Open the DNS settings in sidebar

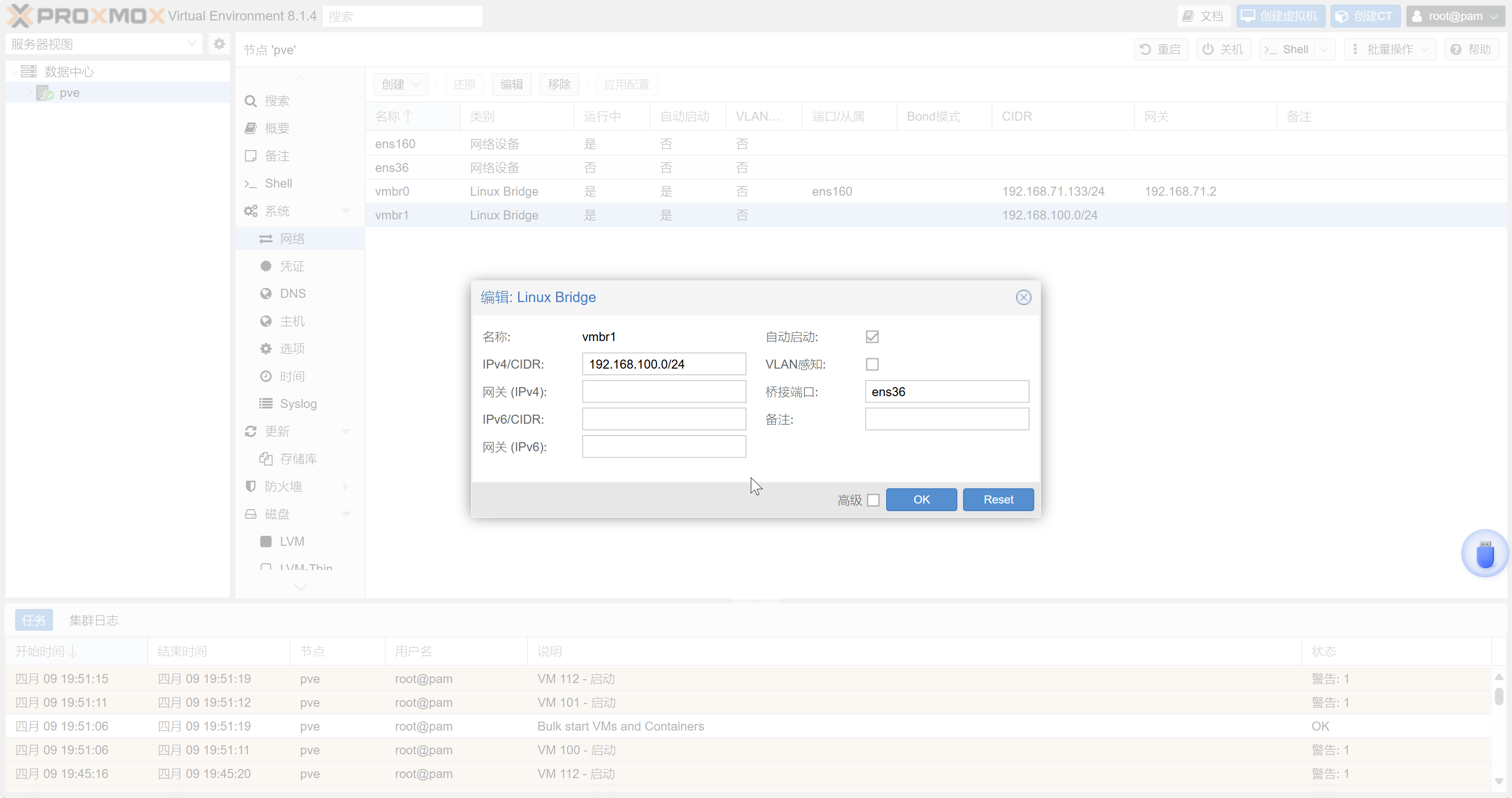[293, 294]
